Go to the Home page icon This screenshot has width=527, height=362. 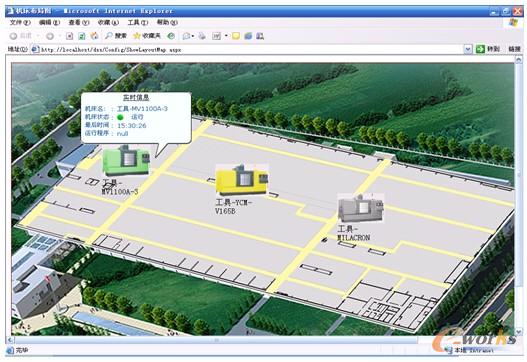click(94, 36)
